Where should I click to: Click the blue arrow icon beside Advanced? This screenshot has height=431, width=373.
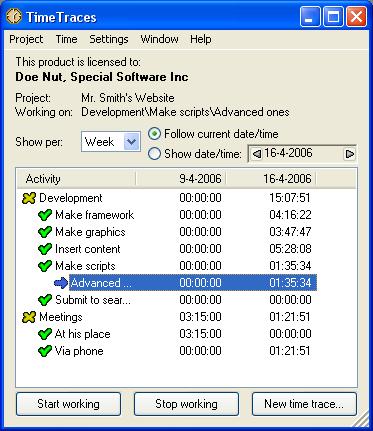click(61, 283)
